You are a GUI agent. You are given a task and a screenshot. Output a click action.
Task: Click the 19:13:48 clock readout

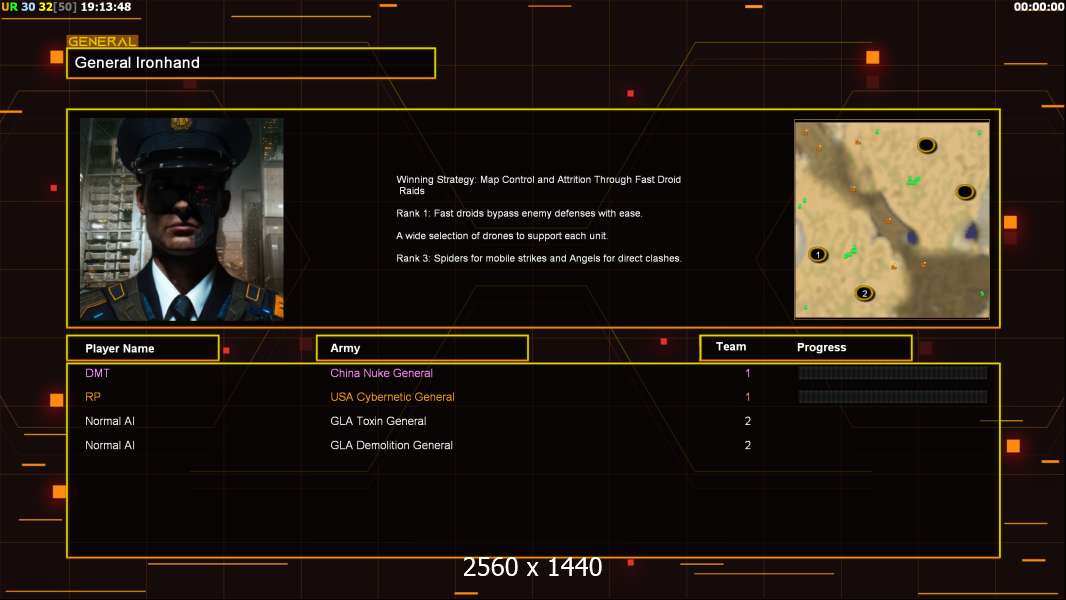point(106,7)
